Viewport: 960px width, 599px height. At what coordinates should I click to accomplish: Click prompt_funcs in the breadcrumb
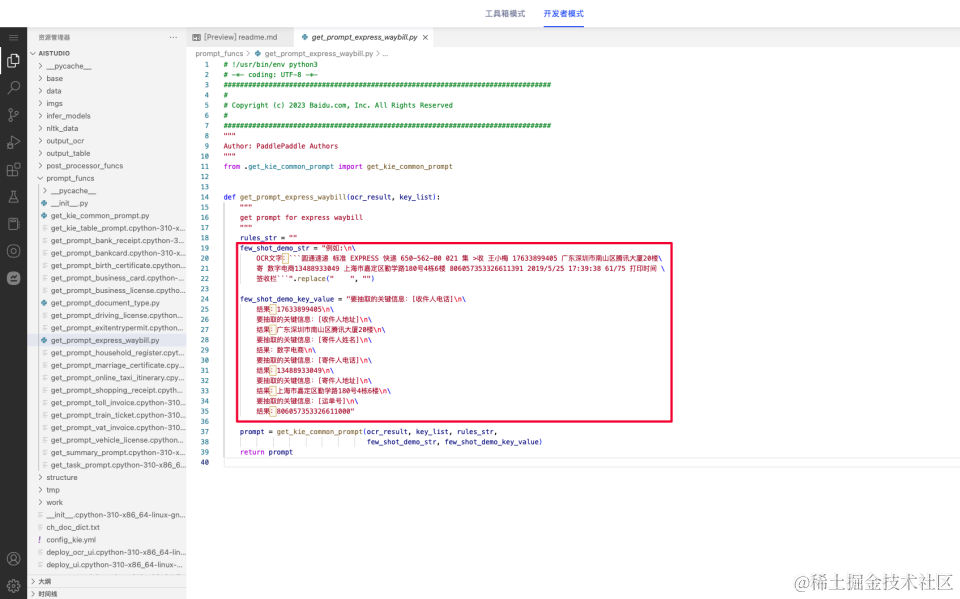click(219, 54)
